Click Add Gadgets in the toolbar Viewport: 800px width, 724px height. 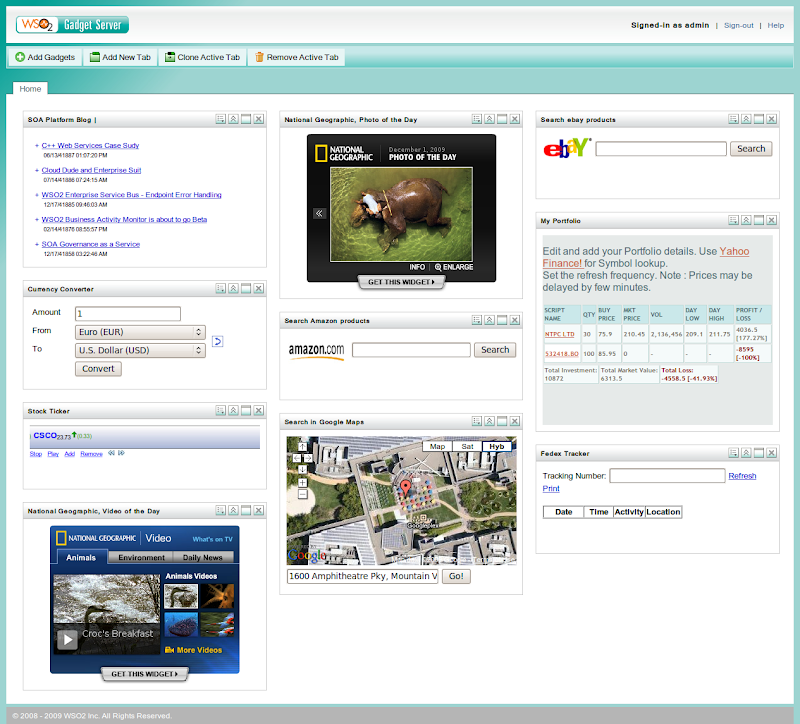click(45, 57)
